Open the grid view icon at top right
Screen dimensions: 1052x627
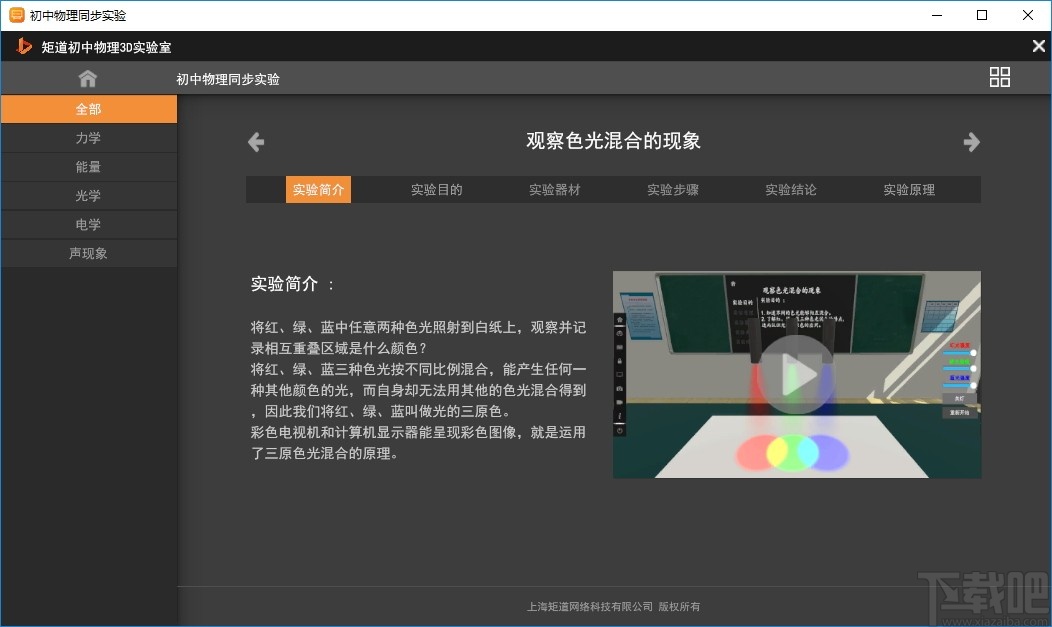(999, 77)
